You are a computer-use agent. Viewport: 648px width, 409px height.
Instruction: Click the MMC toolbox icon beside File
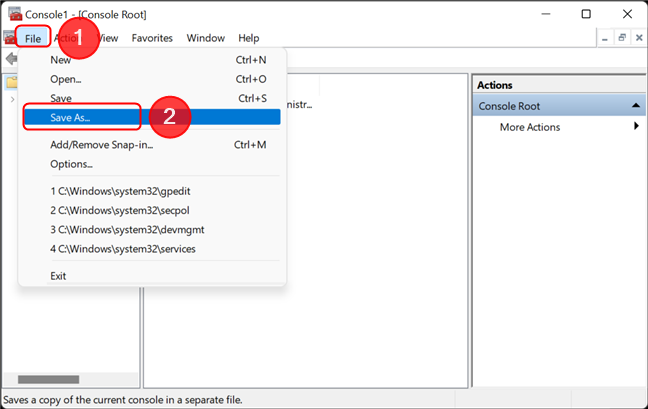click(9, 38)
